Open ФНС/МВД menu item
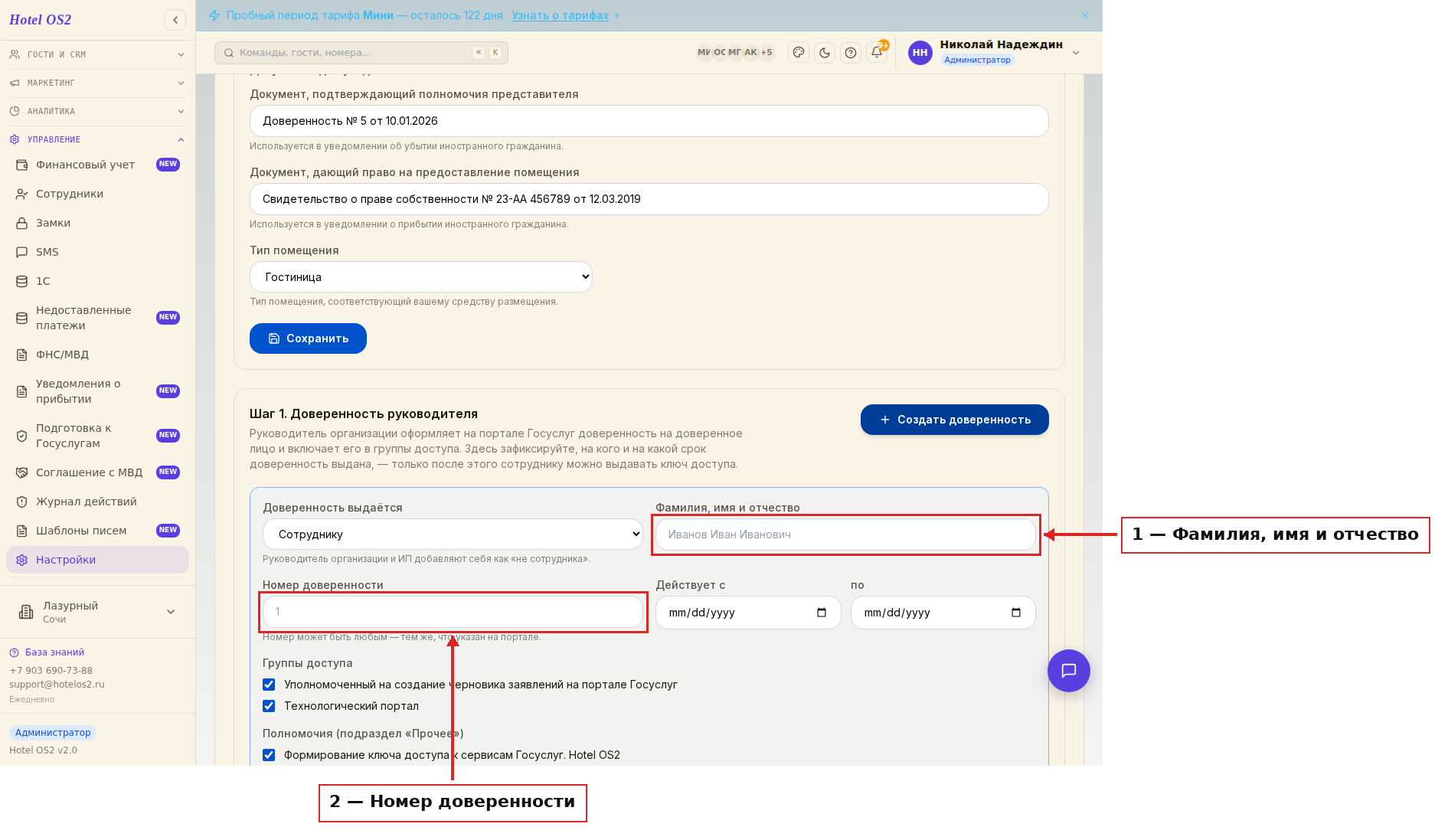 click(x=97, y=355)
